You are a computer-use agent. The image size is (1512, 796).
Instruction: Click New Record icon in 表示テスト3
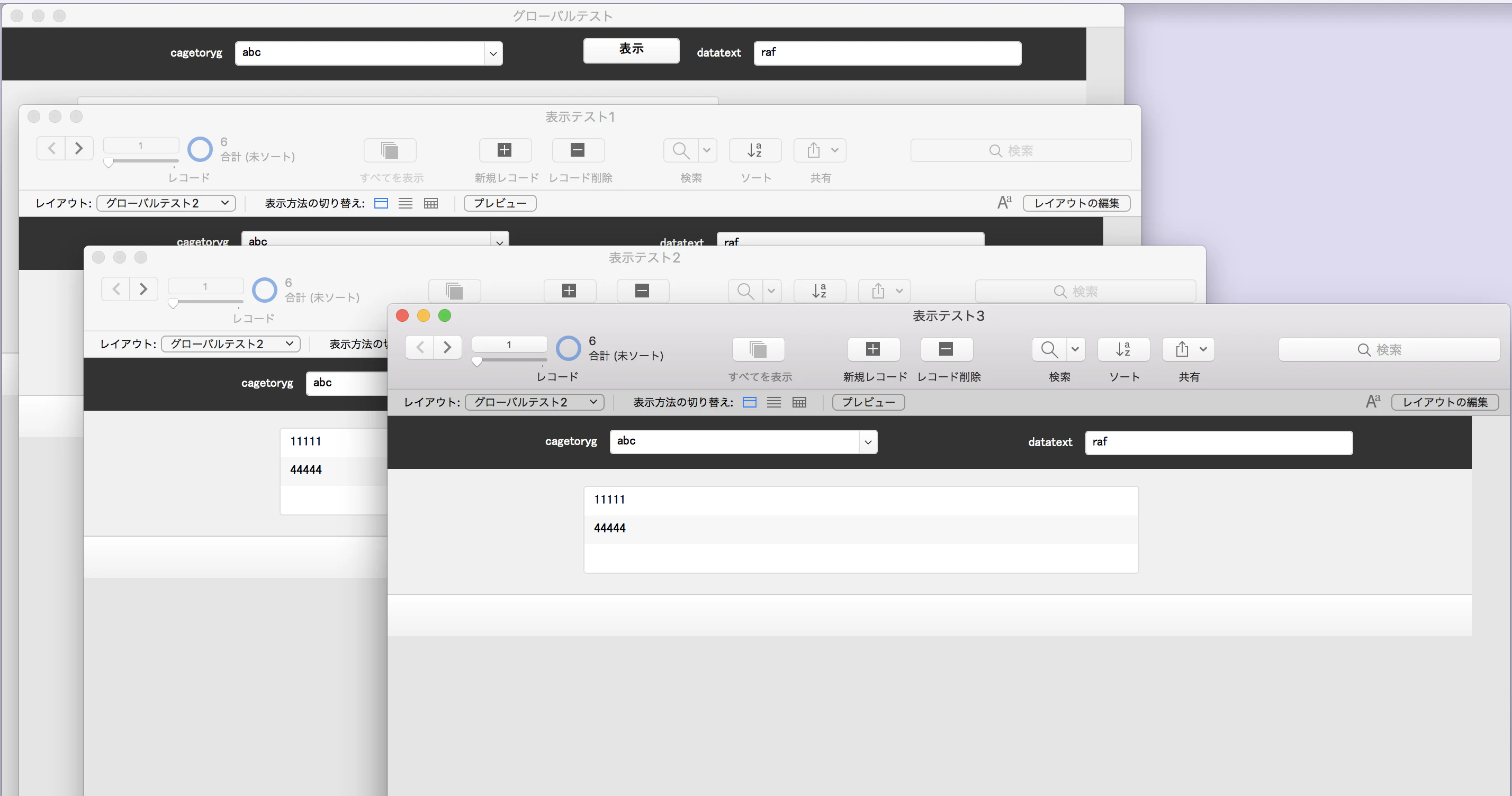pyautogui.click(x=873, y=349)
